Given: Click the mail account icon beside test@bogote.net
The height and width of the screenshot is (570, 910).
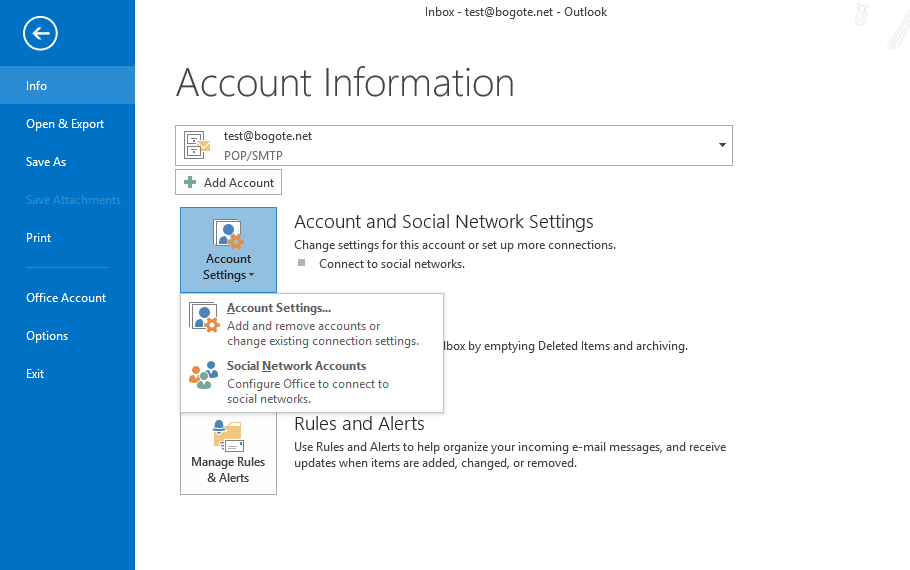Looking at the screenshot, I should 197,146.
